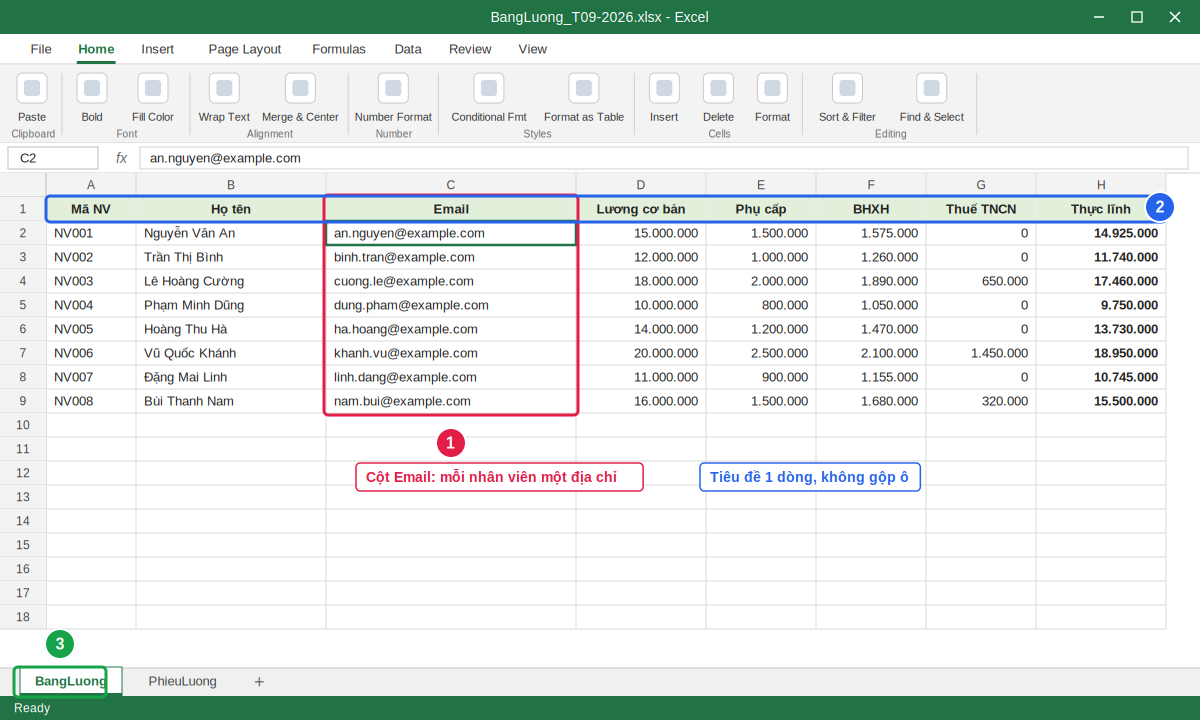The width and height of the screenshot is (1200, 720).
Task: Select the email ha.hoang@example.com
Action: point(451,329)
